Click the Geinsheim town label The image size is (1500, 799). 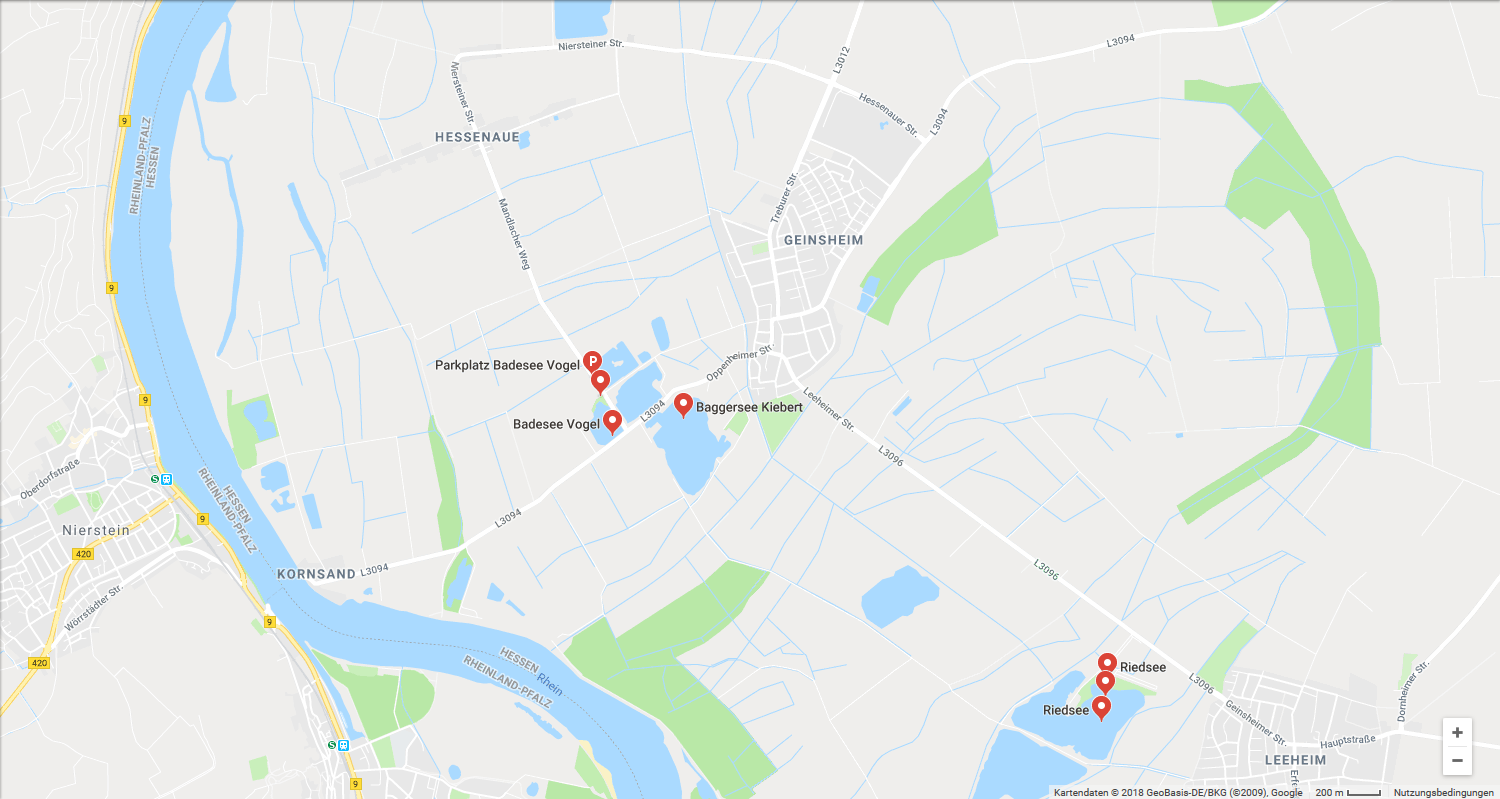pyautogui.click(x=823, y=240)
